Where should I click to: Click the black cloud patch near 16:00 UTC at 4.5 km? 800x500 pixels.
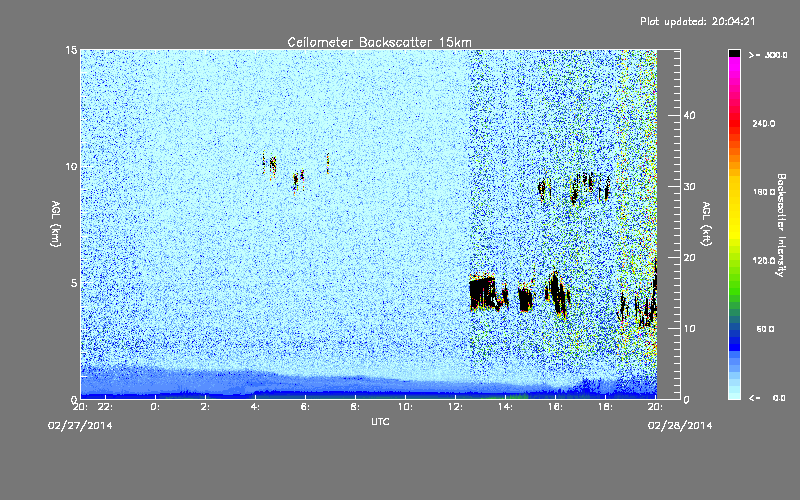557,293
